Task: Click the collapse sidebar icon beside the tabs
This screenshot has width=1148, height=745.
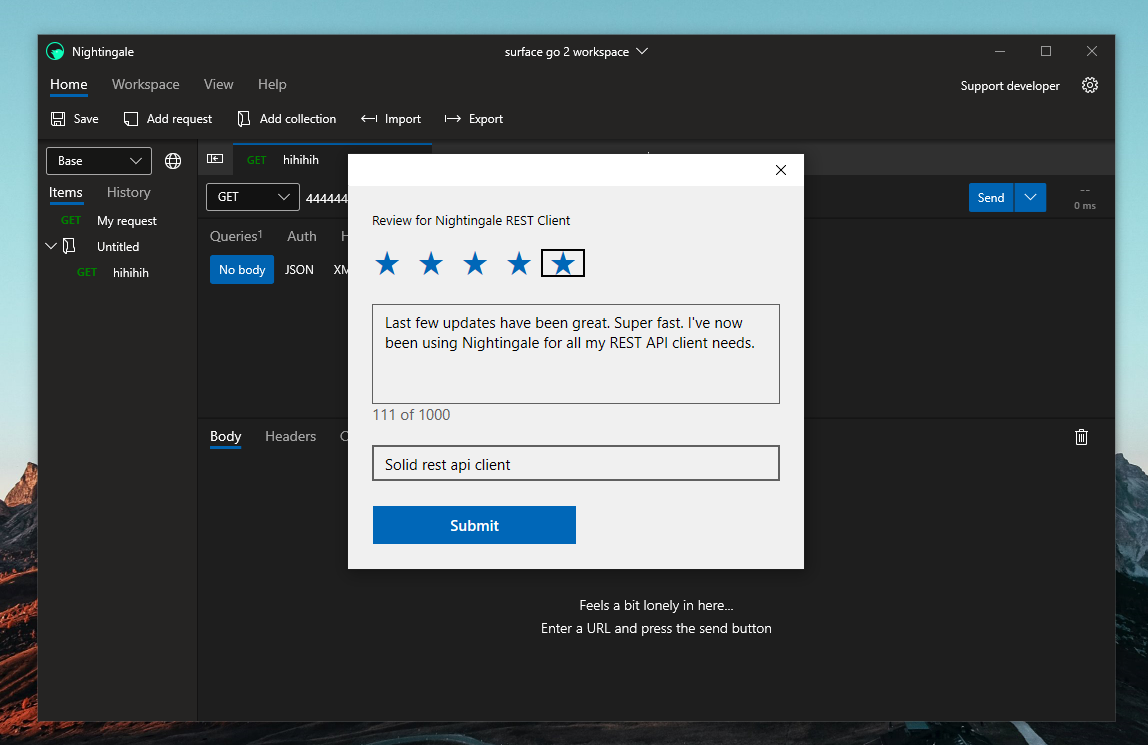Action: [214, 159]
